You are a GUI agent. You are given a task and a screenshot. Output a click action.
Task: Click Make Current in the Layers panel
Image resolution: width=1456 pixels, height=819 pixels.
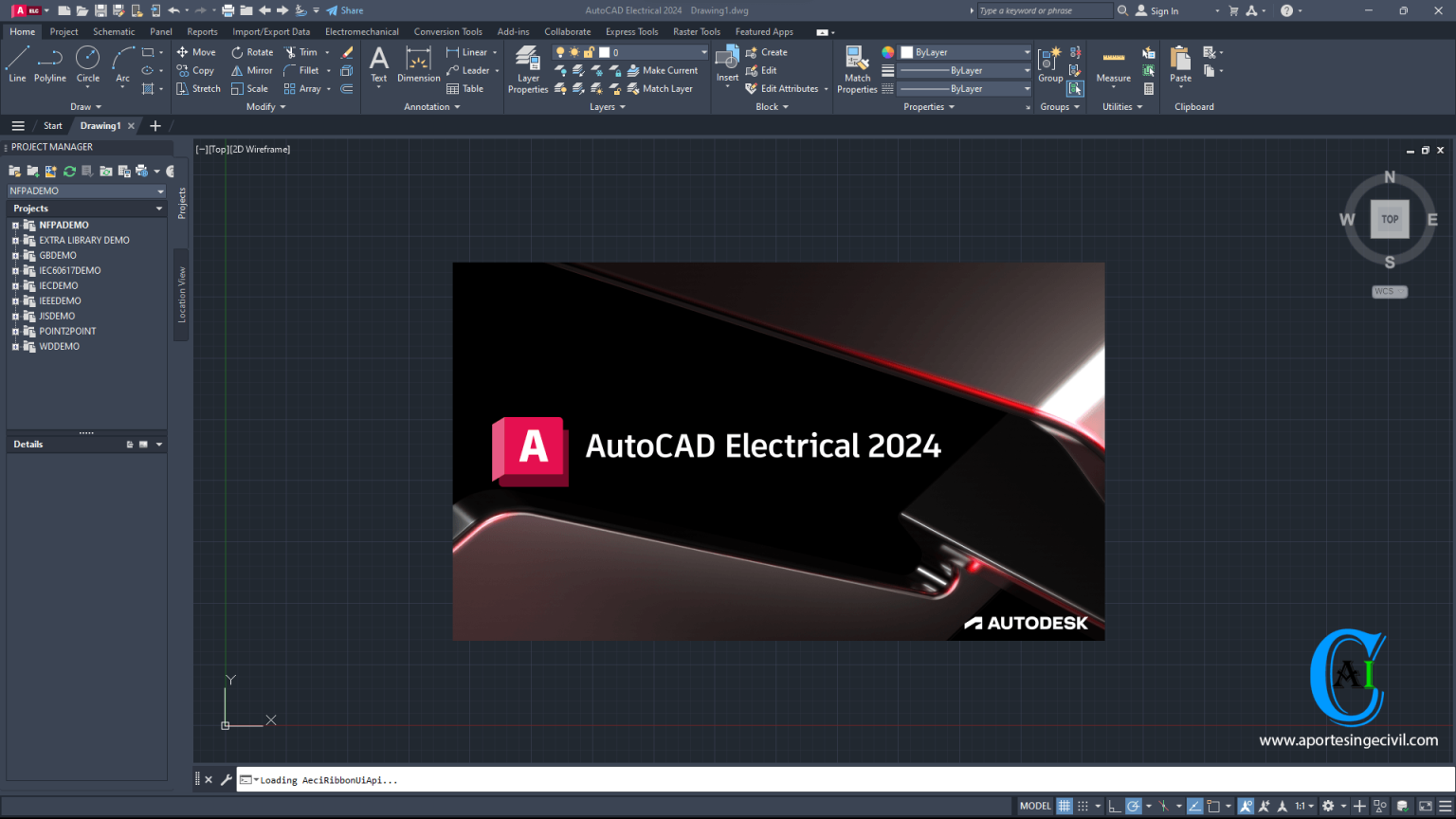click(x=664, y=70)
